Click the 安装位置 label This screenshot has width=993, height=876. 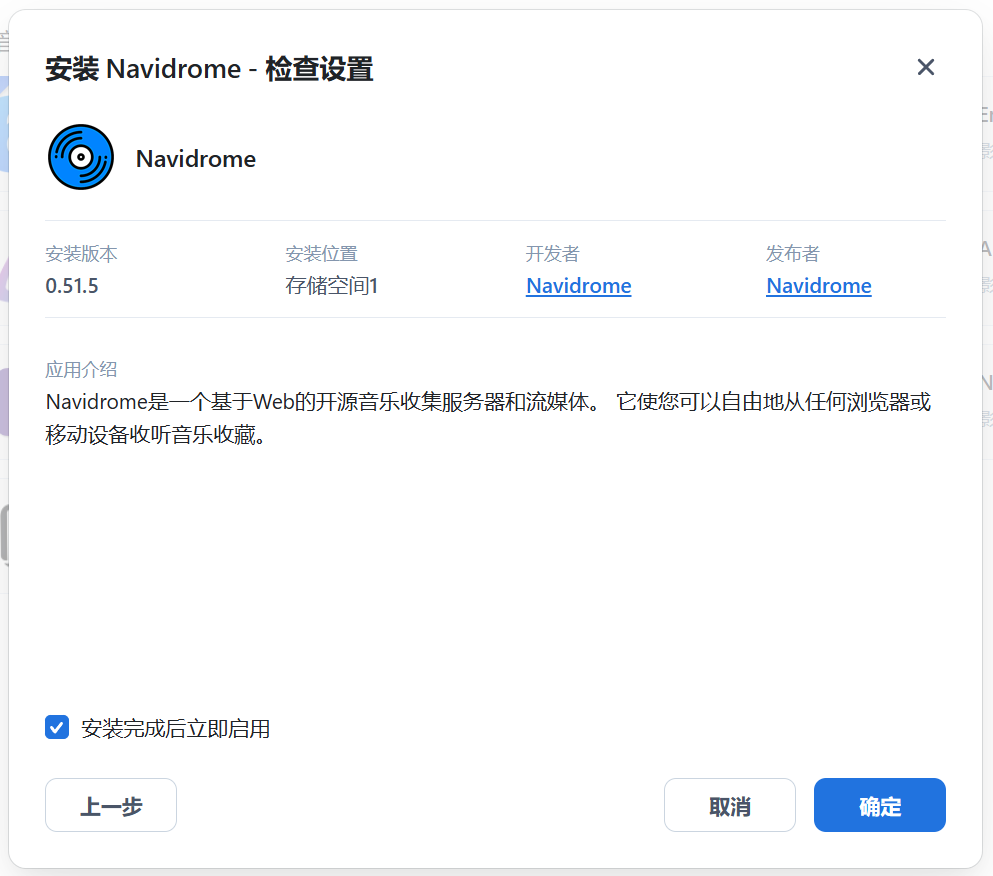point(321,253)
